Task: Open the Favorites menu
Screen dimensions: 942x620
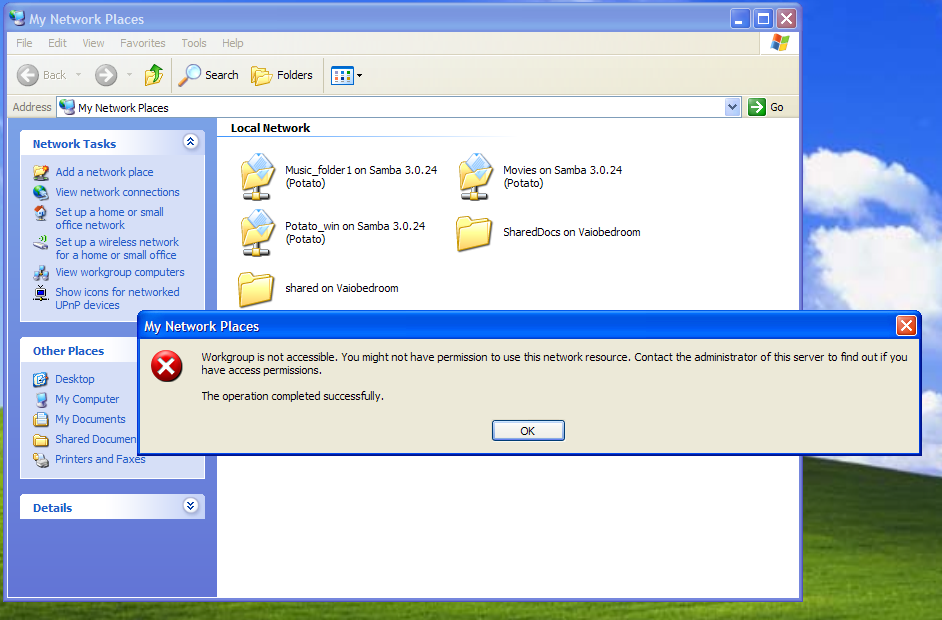Action: point(142,43)
